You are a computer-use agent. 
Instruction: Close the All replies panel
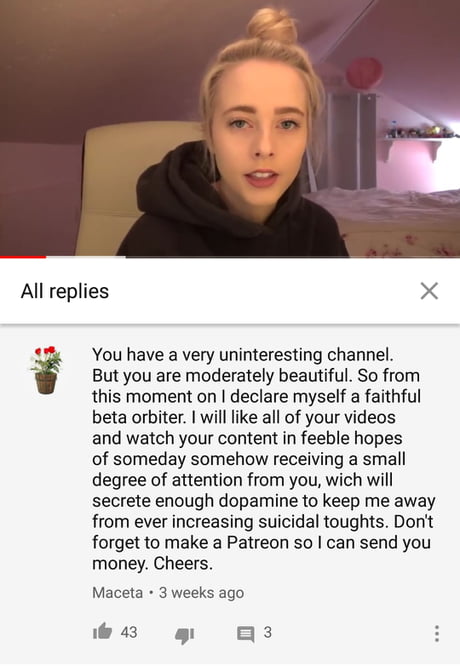(x=429, y=291)
